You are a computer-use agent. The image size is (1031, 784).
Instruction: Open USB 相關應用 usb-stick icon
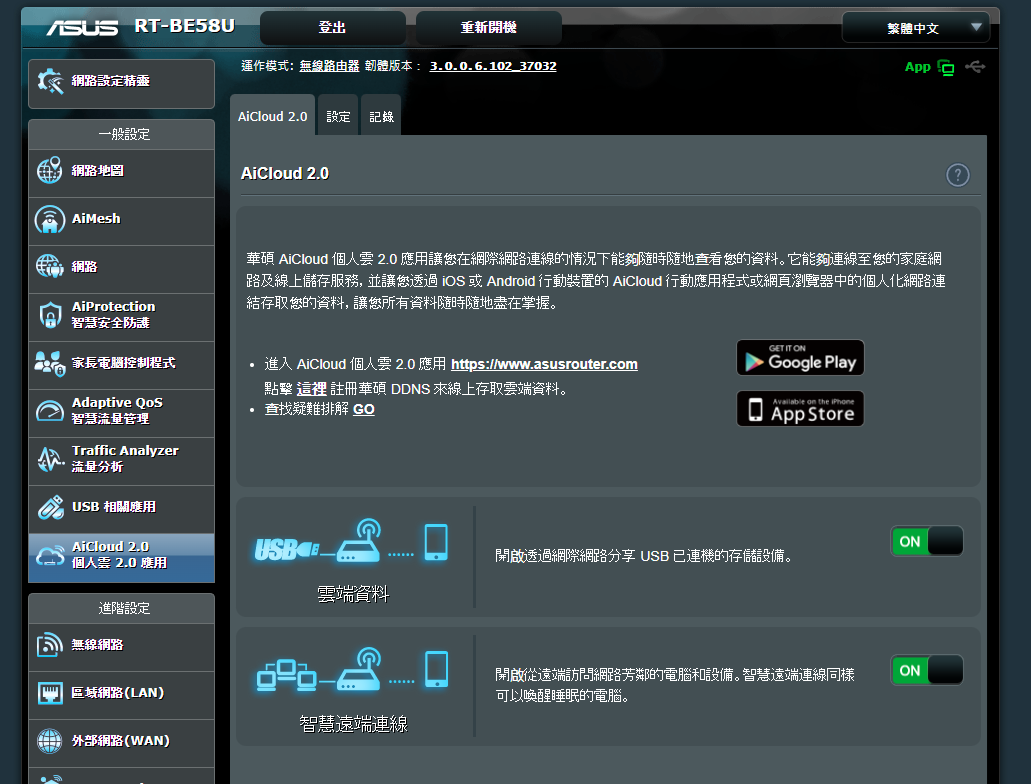point(50,507)
